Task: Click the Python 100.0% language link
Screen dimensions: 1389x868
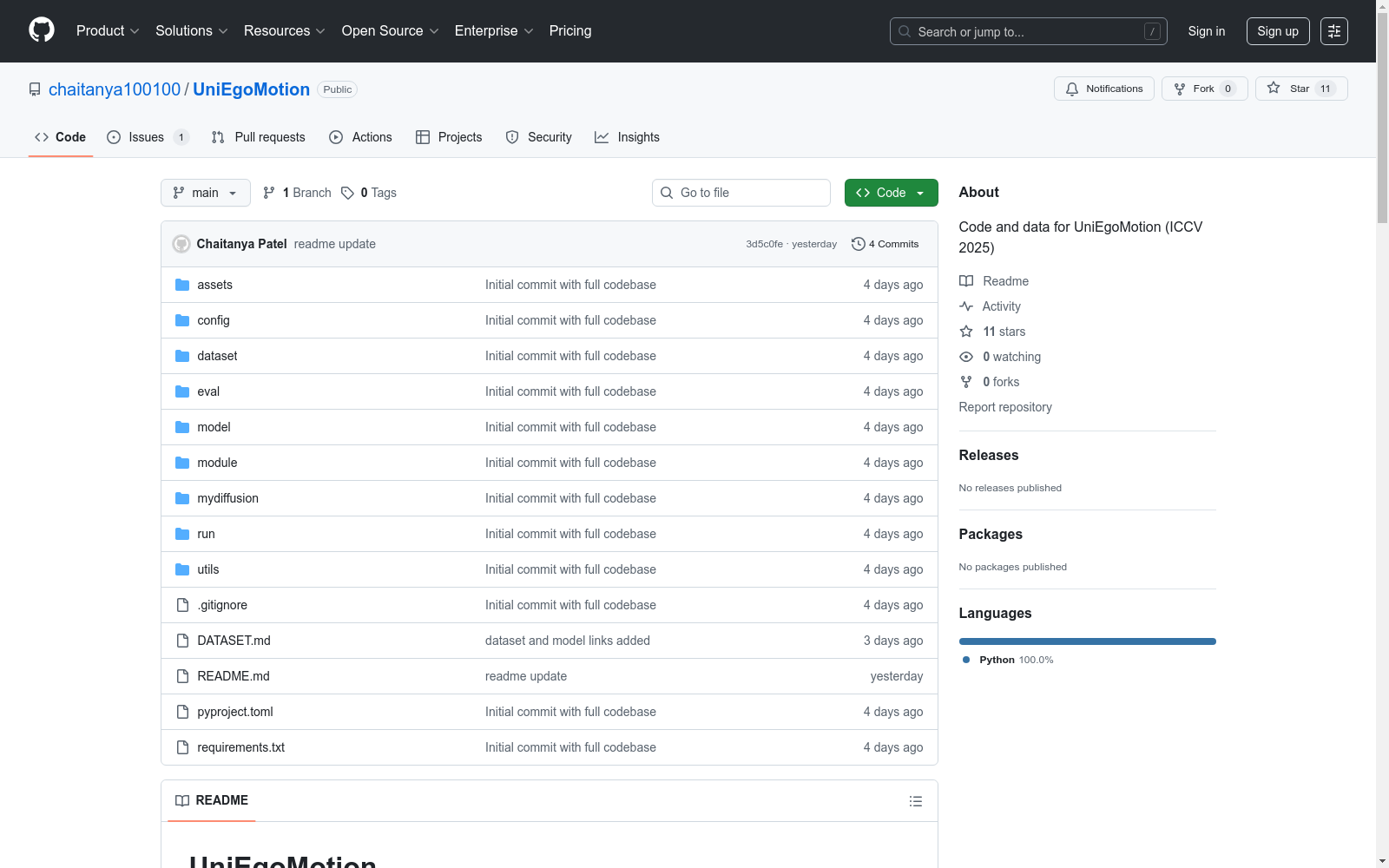Action: click(x=1008, y=660)
